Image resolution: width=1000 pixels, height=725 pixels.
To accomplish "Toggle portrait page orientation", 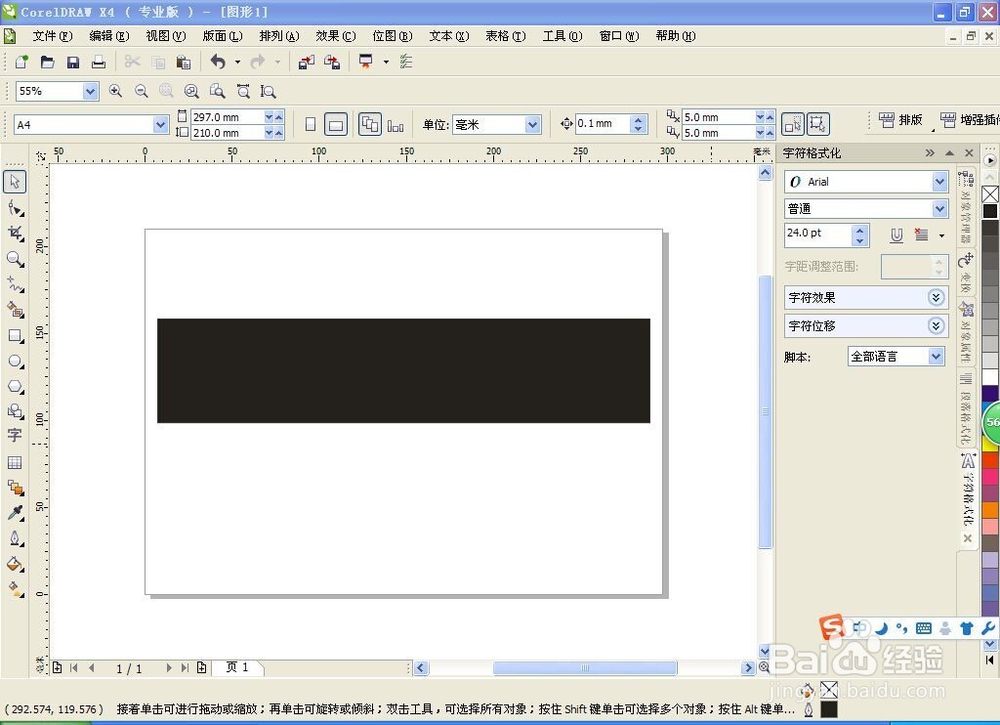I will pyautogui.click(x=311, y=124).
